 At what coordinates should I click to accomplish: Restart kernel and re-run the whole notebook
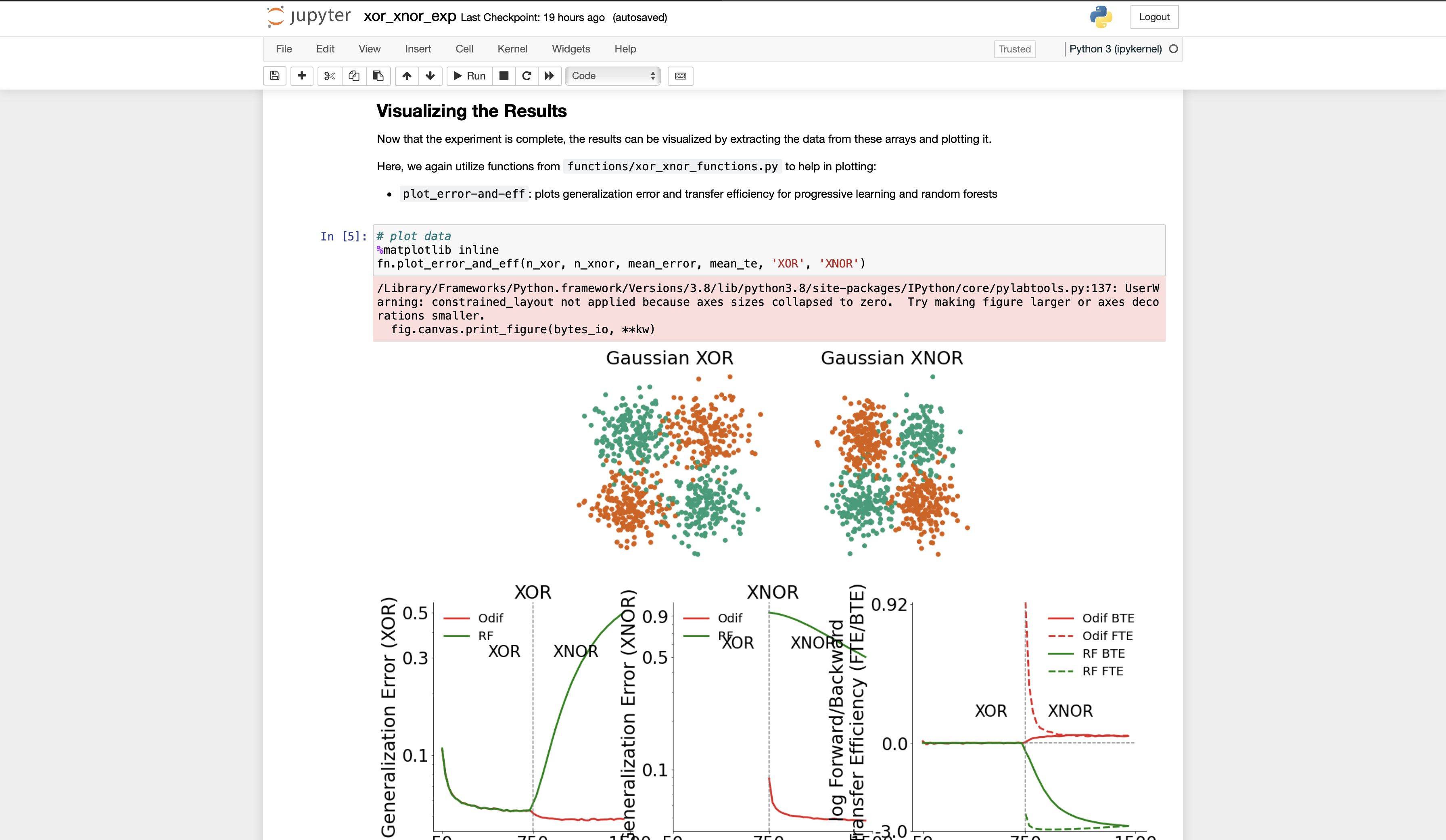coord(549,76)
